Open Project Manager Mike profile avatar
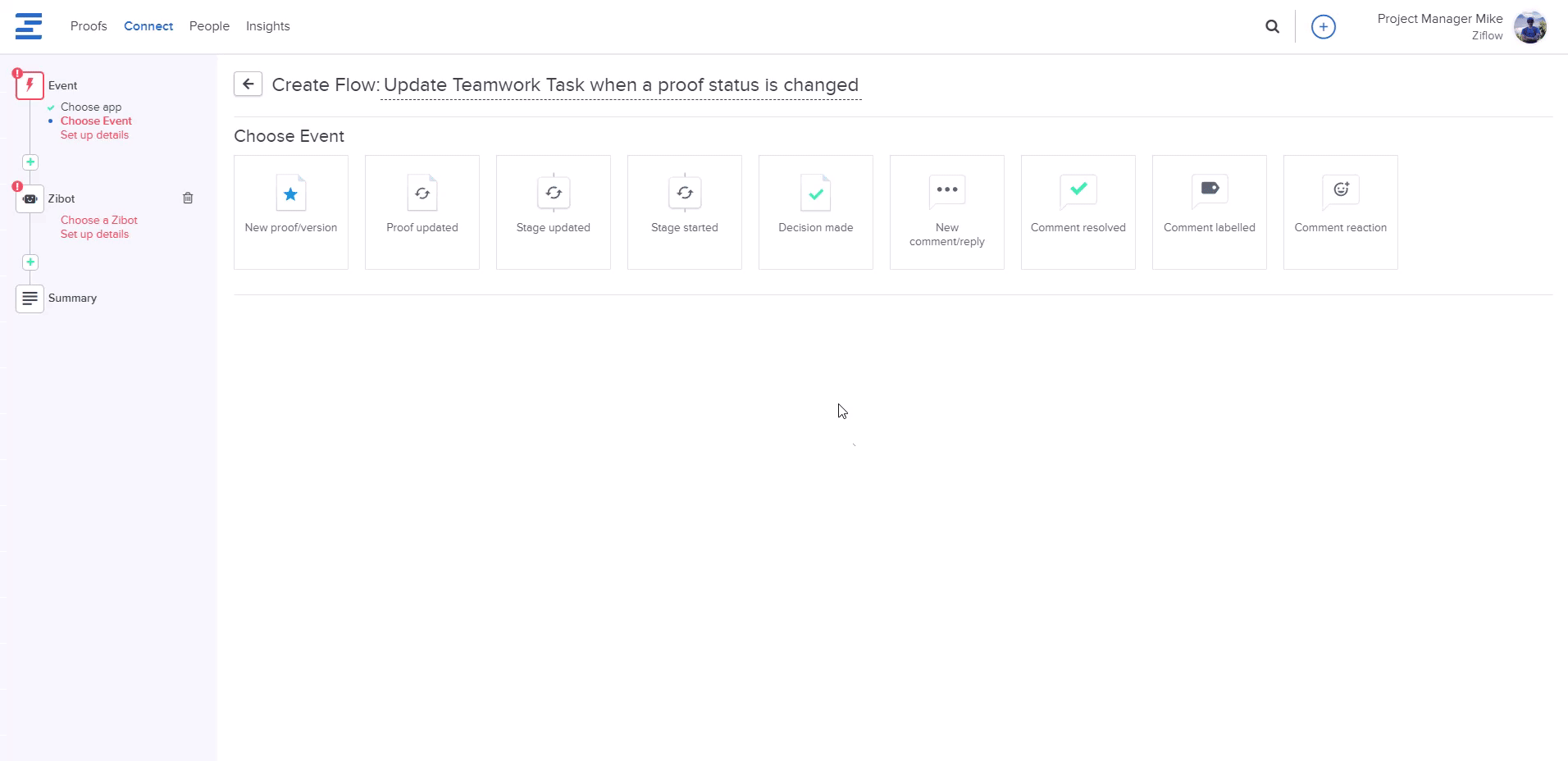This screenshot has height=761, width=1568. [1529, 27]
